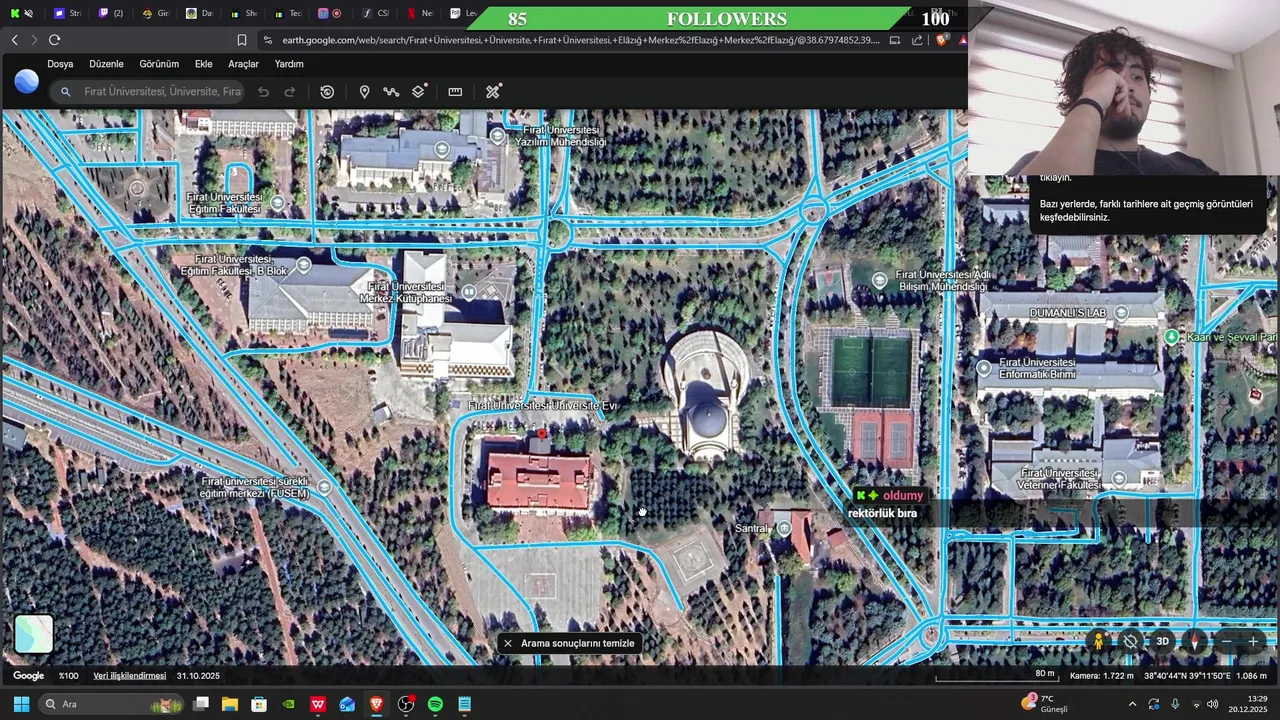
Task: Select the draw path or polygon tool
Action: [391, 92]
